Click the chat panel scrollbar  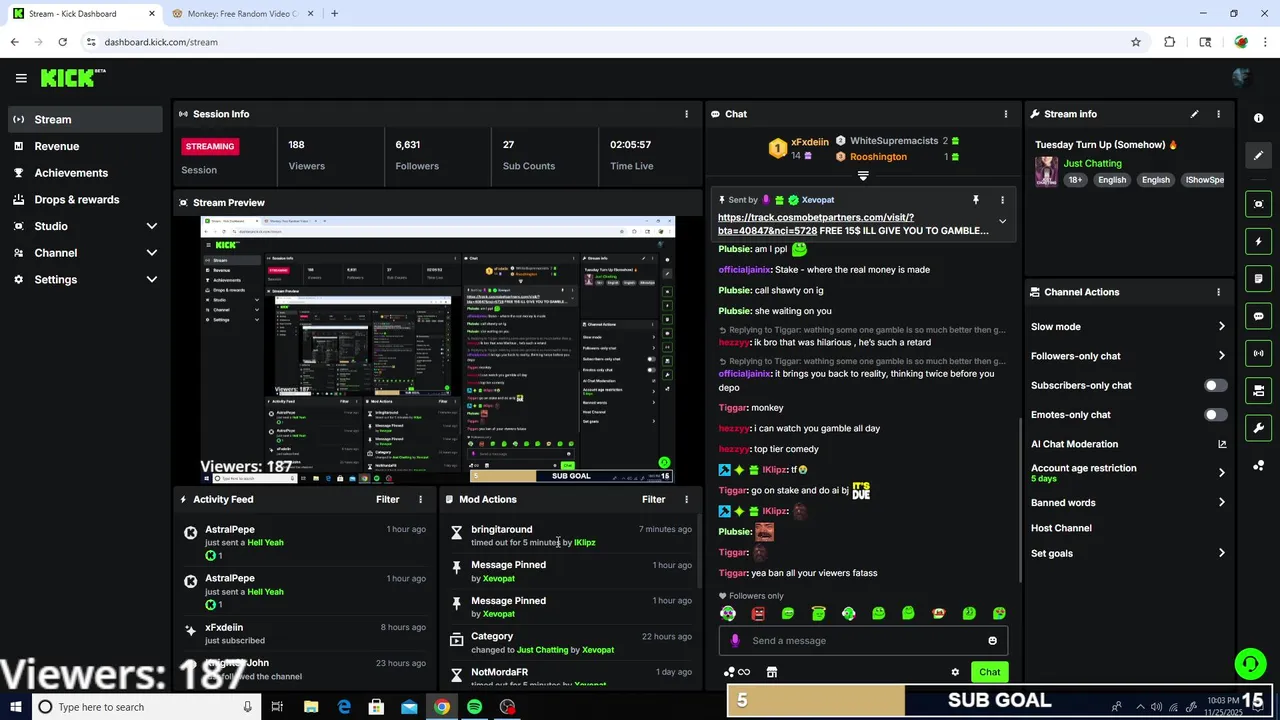point(1019,500)
